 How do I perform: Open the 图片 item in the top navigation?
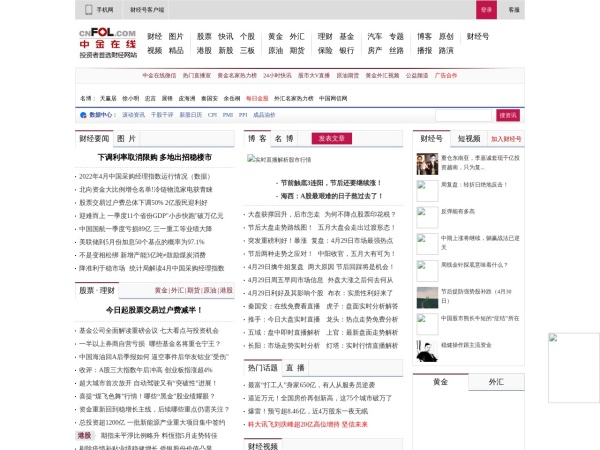(176, 36)
